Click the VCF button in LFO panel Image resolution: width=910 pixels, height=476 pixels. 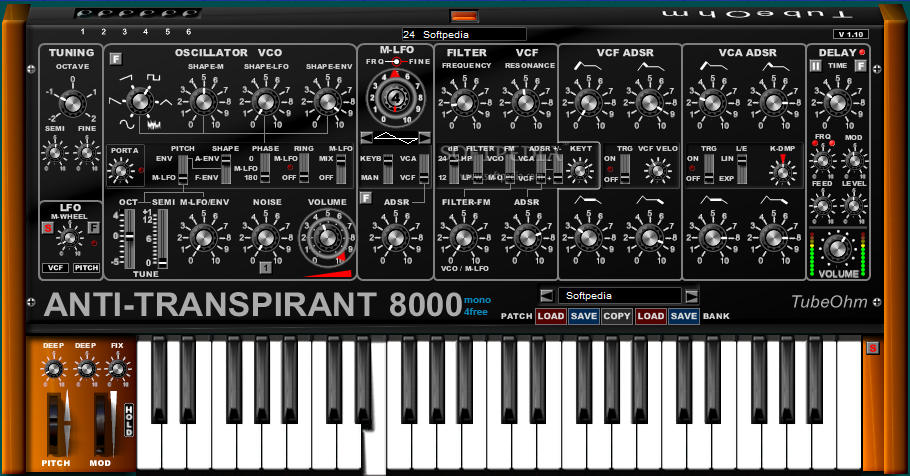[55, 268]
